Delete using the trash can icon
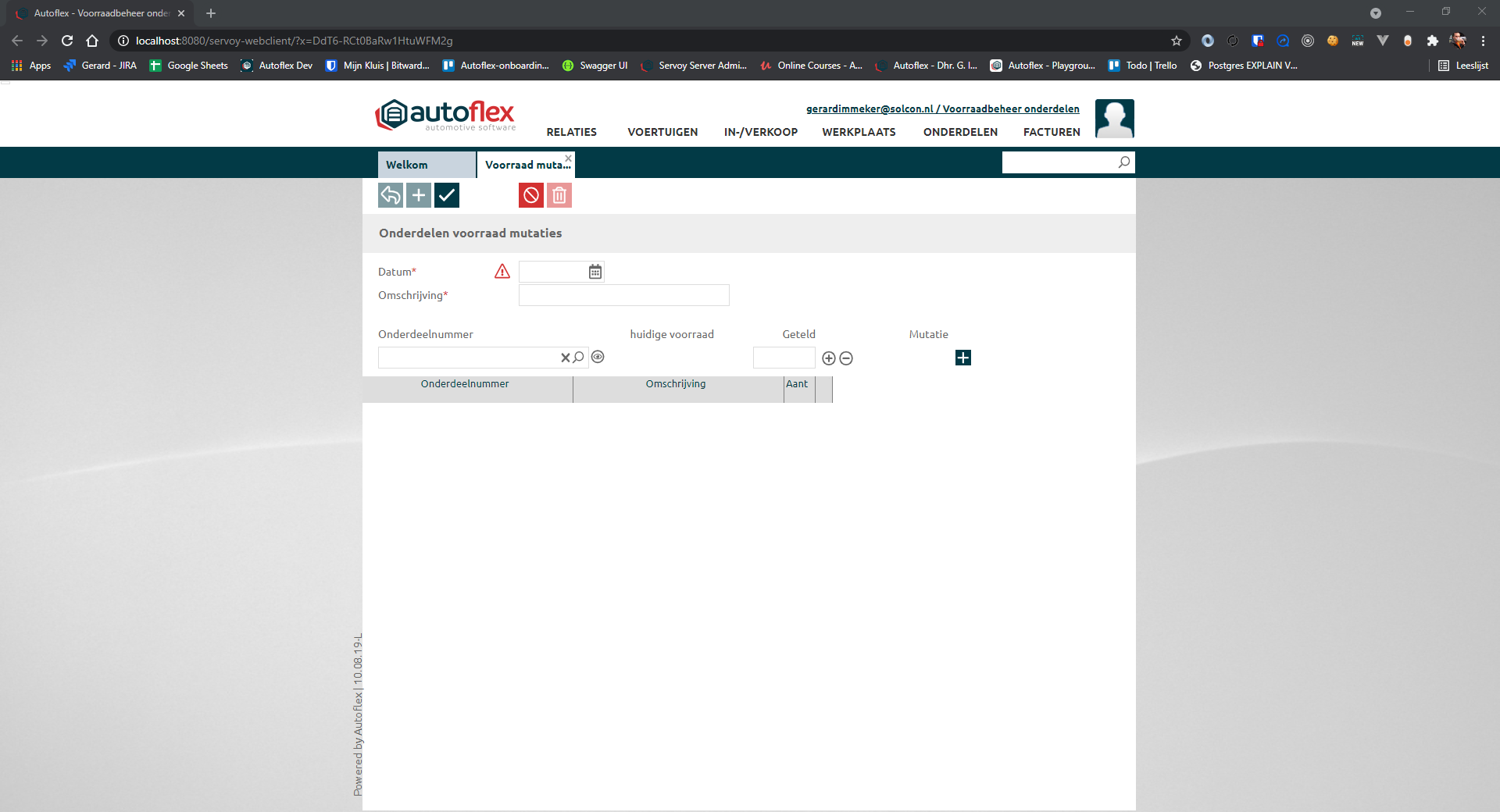Screen dimensions: 1500x812 [x=559, y=195]
